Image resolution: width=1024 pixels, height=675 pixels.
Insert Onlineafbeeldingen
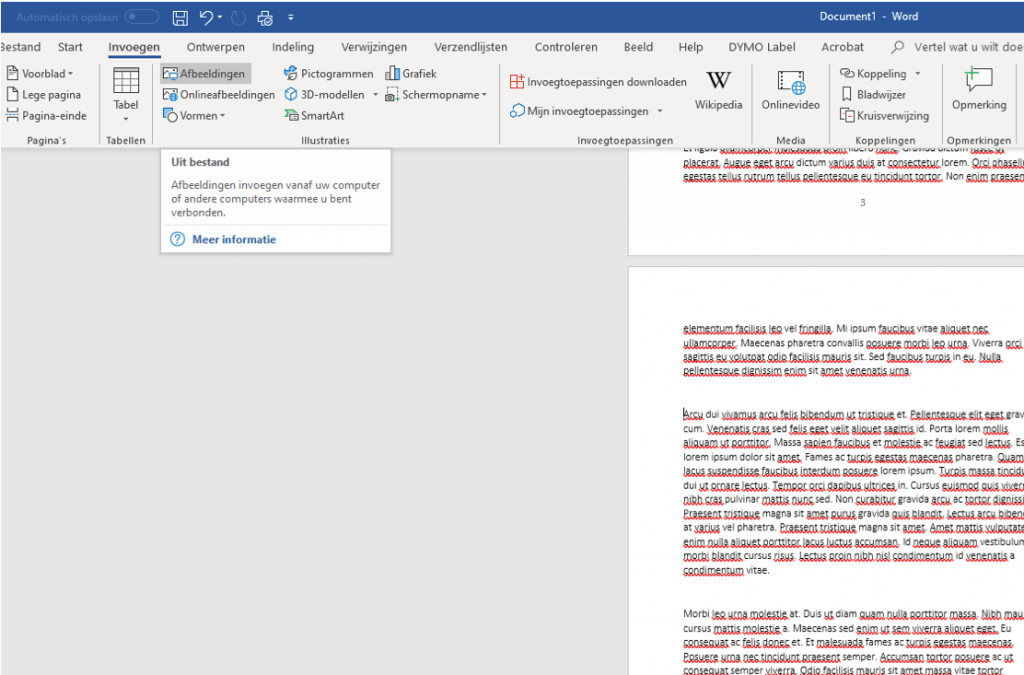pos(219,95)
